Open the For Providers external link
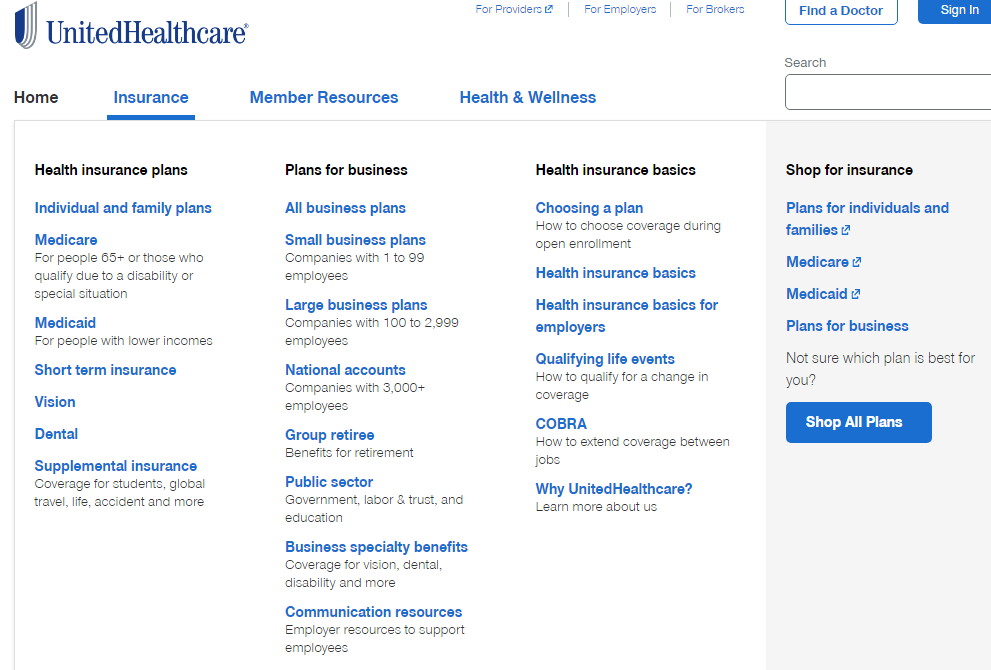 pyautogui.click(x=513, y=10)
